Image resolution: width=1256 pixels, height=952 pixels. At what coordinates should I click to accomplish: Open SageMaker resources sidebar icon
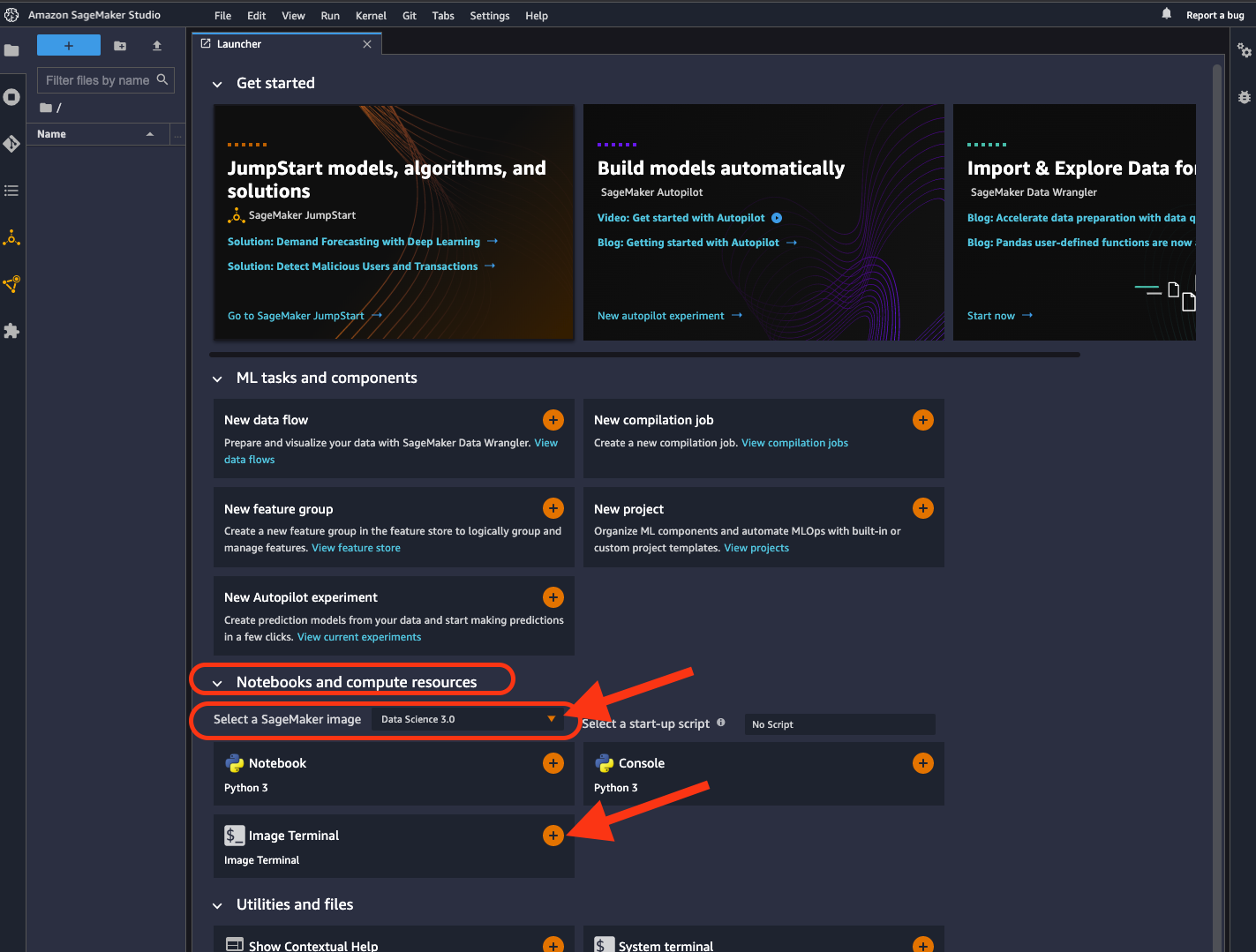[11, 284]
